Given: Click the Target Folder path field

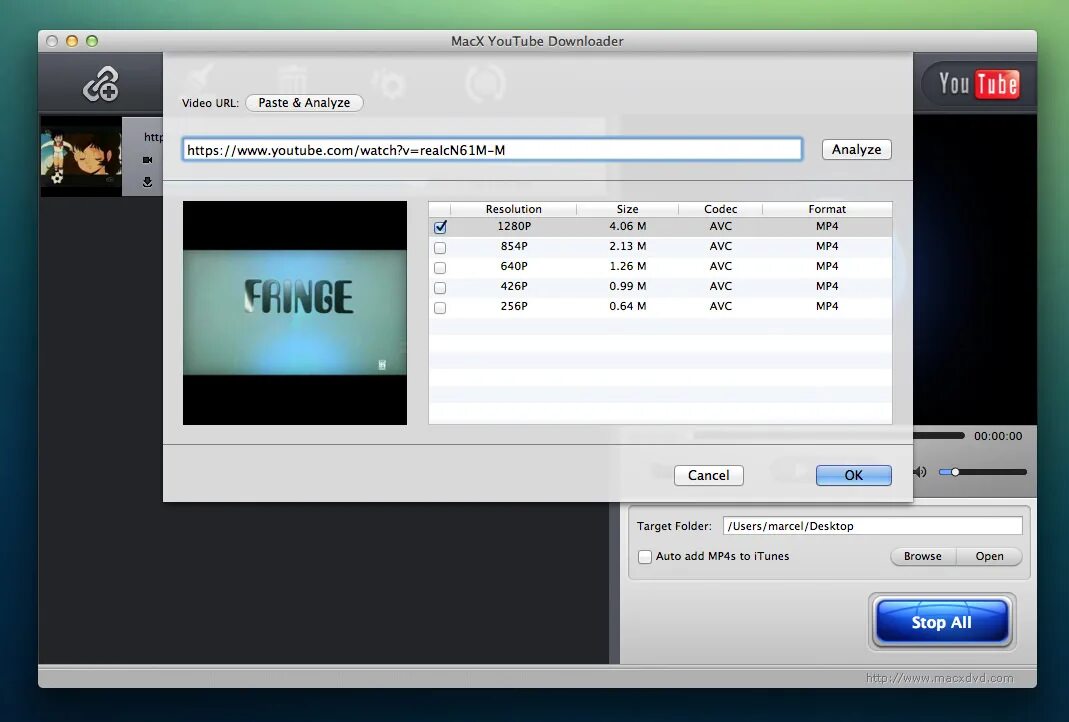Looking at the screenshot, I should 872,526.
